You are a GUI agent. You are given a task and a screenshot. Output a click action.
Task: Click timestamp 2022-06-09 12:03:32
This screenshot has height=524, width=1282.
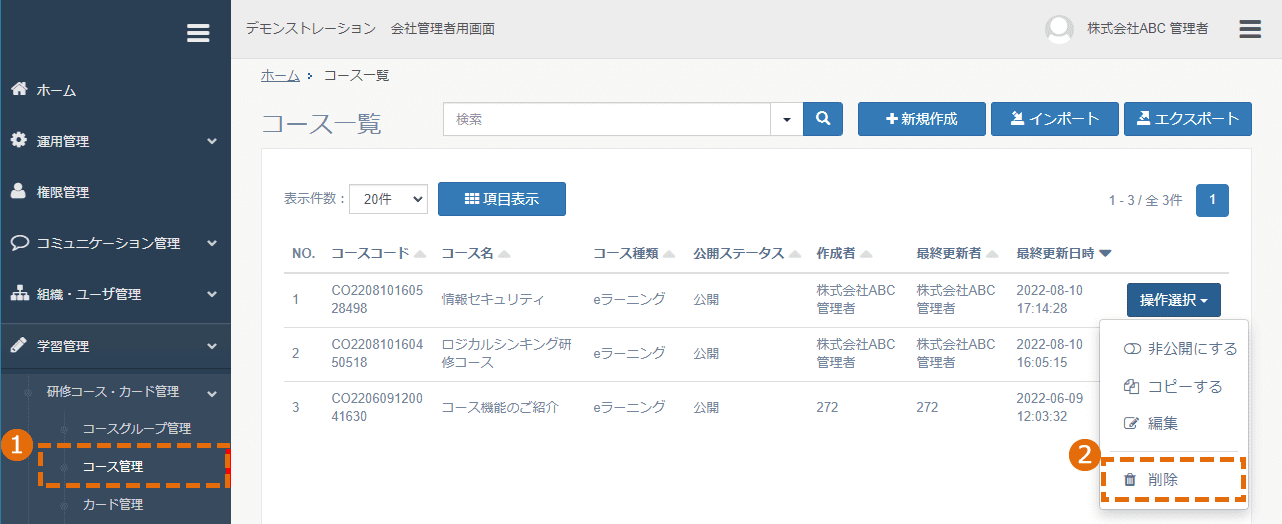pyautogui.click(x=1051, y=407)
